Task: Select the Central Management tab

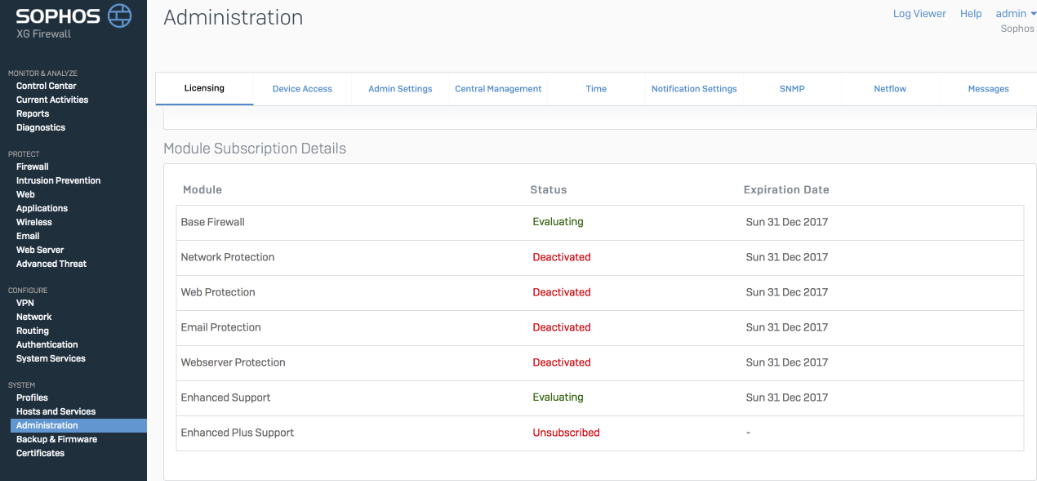Action: (498, 89)
